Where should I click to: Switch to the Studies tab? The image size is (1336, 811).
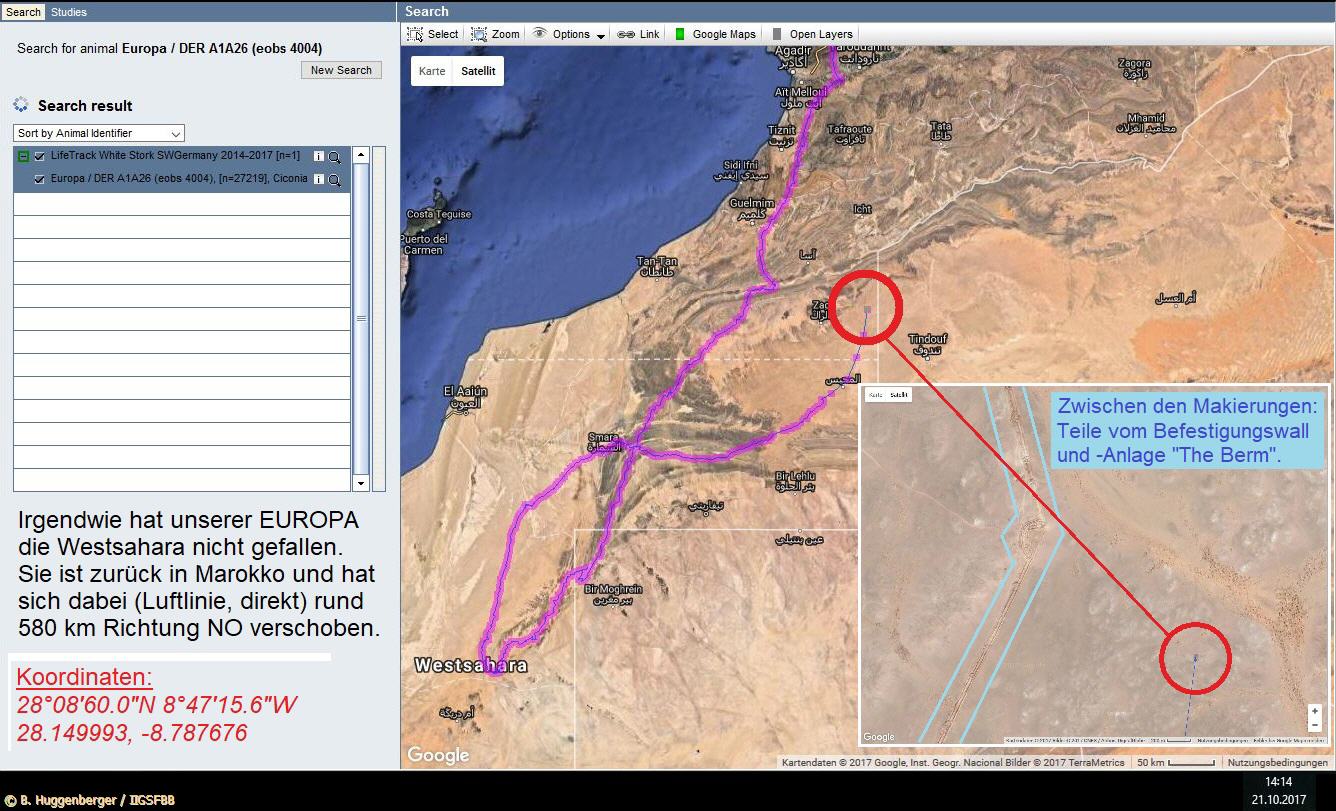pos(69,12)
